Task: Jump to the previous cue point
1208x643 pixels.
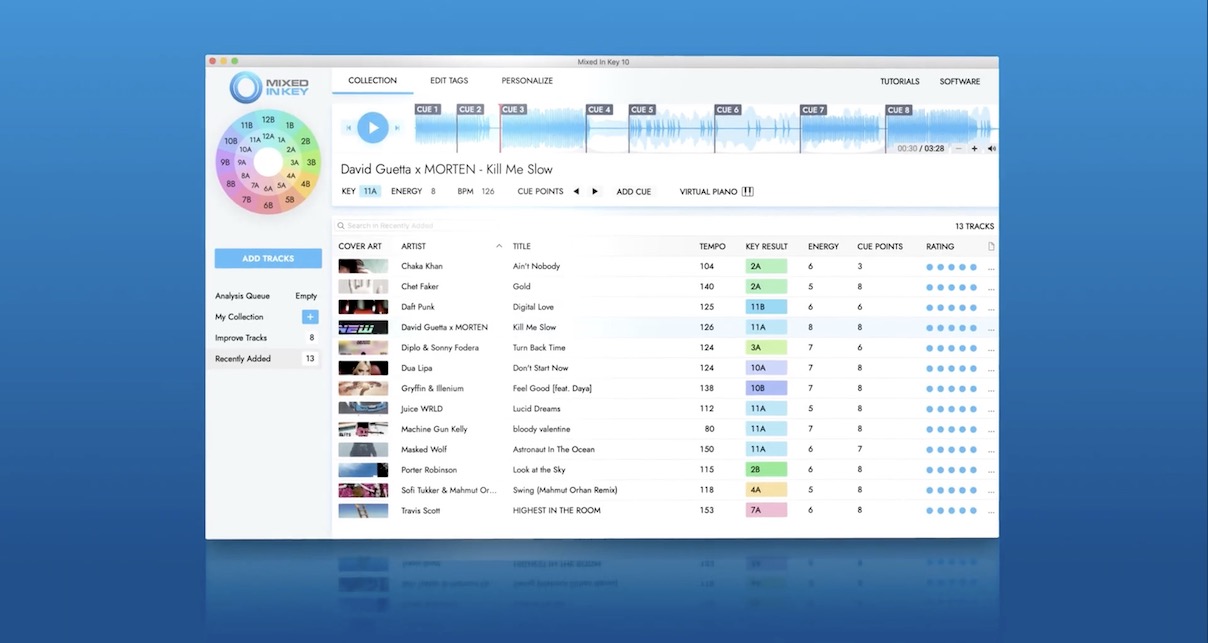Action: click(x=576, y=192)
